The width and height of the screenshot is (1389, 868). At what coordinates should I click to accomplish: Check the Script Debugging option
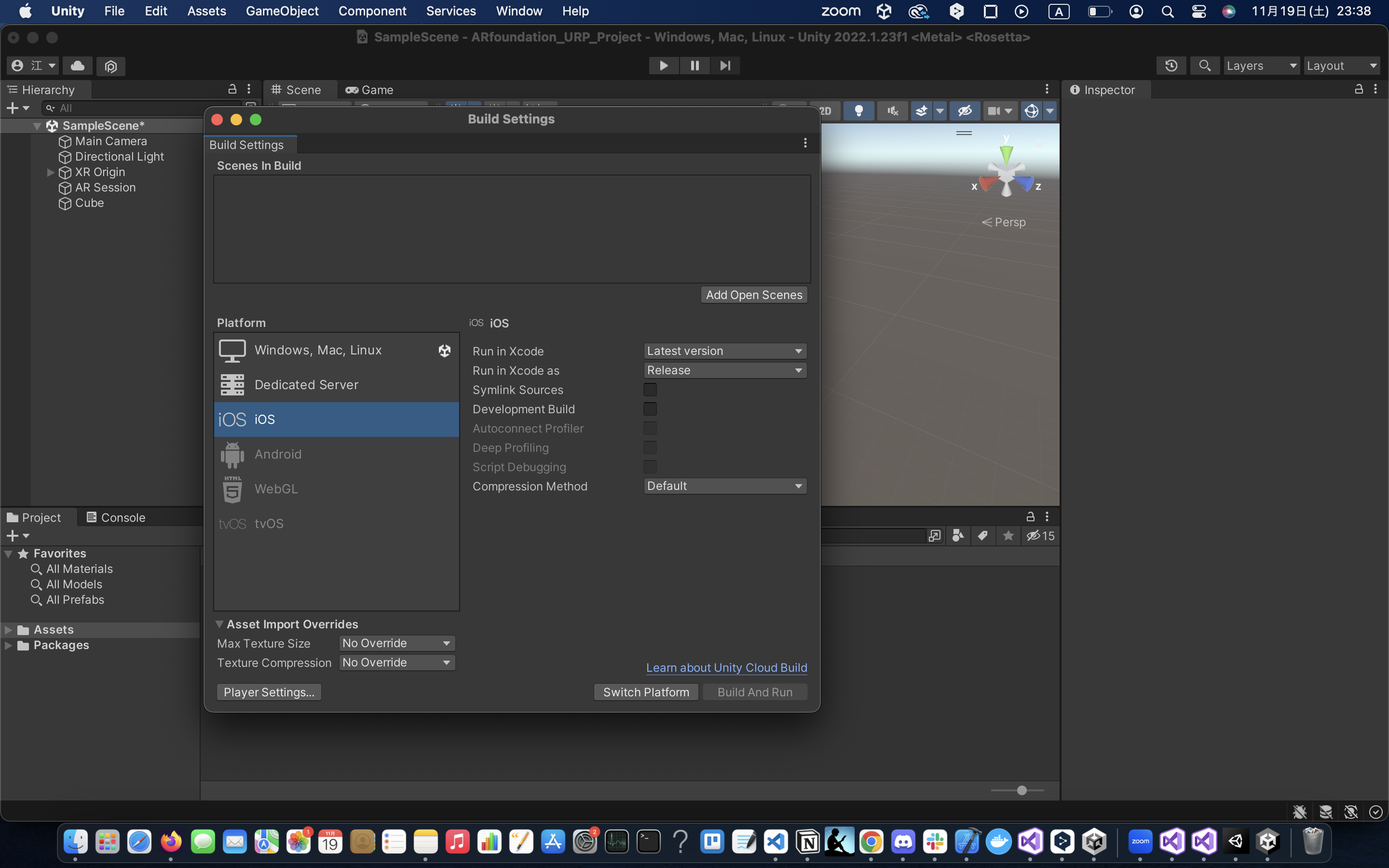click(649, 467)
